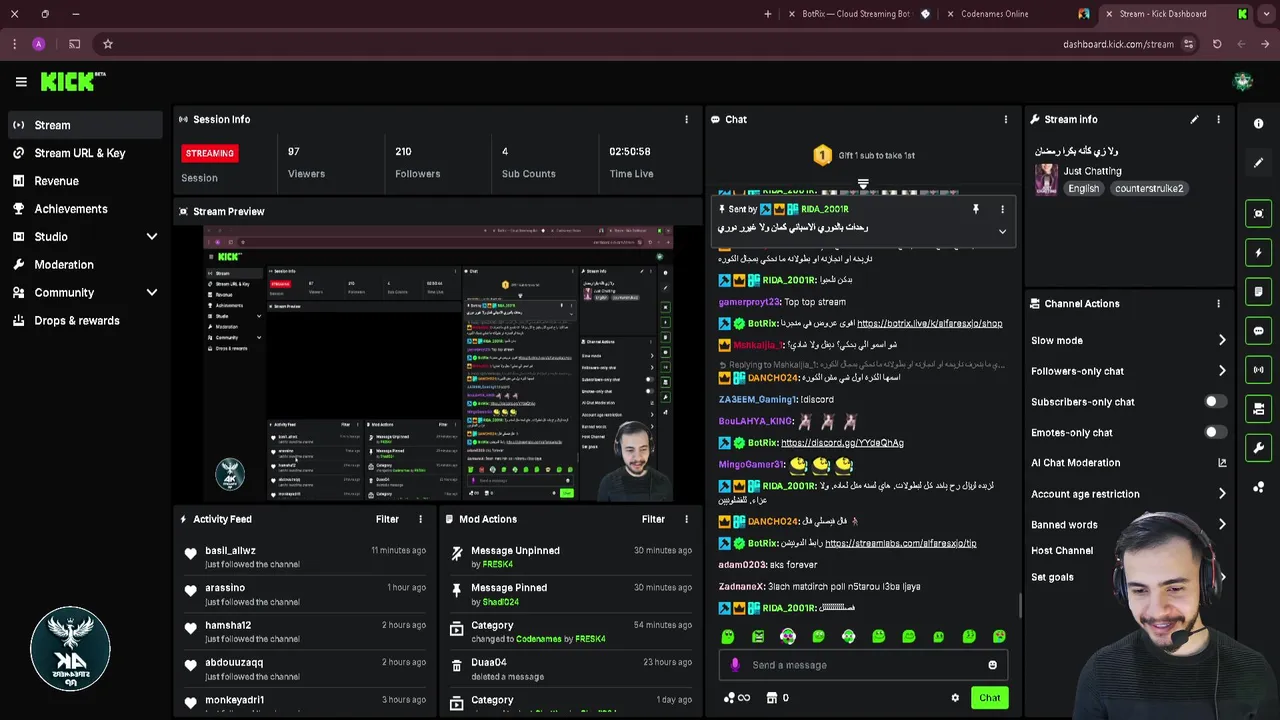Open botrix.live shop link in chat
1280x720 pixels.
(x=929, y=323)
